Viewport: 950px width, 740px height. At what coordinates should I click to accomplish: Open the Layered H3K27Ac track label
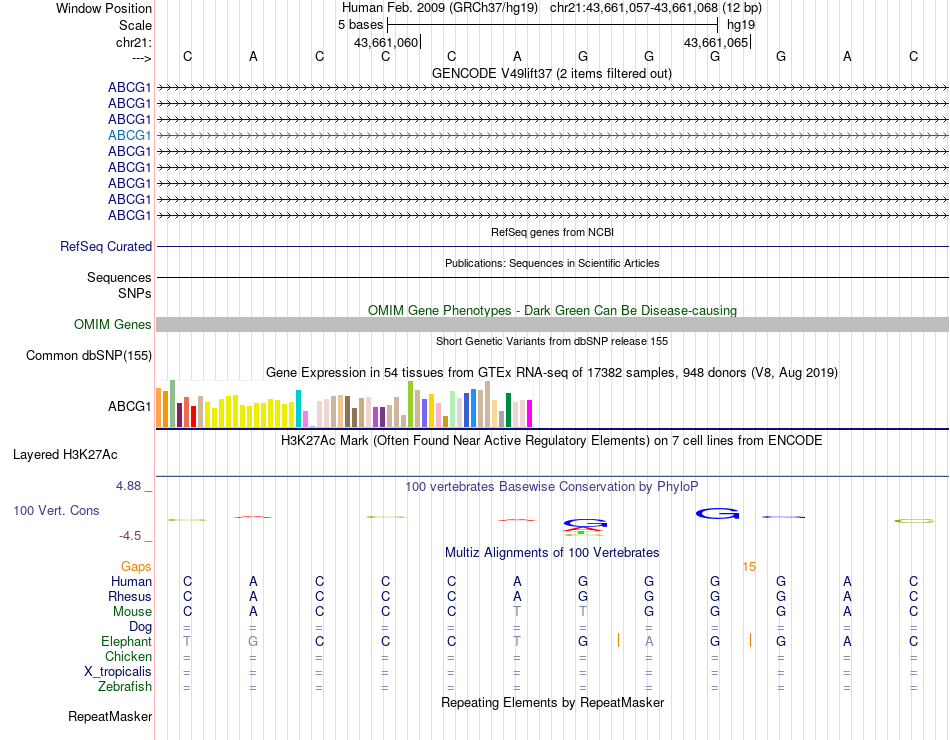pos(65,455)
